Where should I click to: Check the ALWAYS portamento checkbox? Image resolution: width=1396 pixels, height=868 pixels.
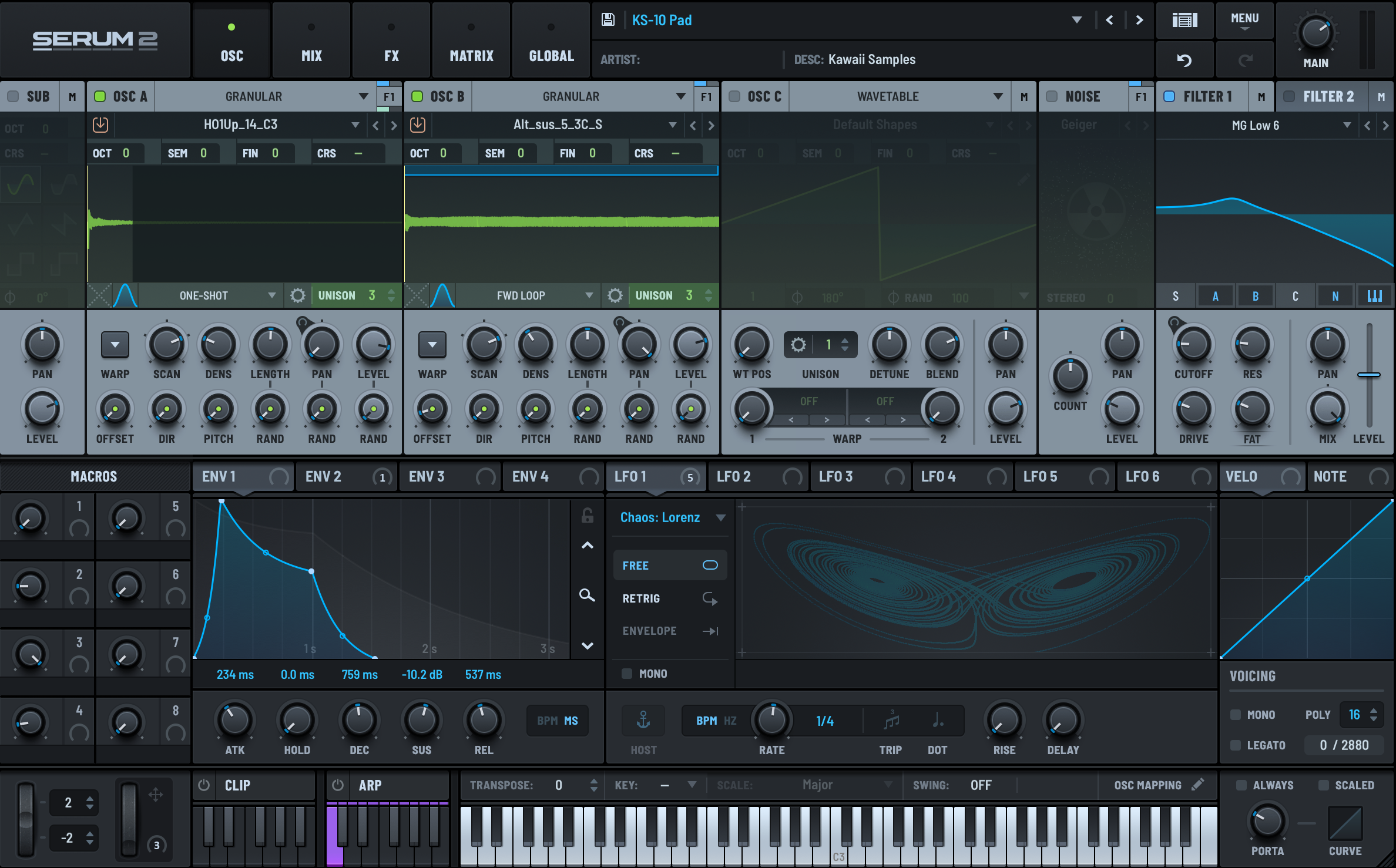(x=1241, y=785)
